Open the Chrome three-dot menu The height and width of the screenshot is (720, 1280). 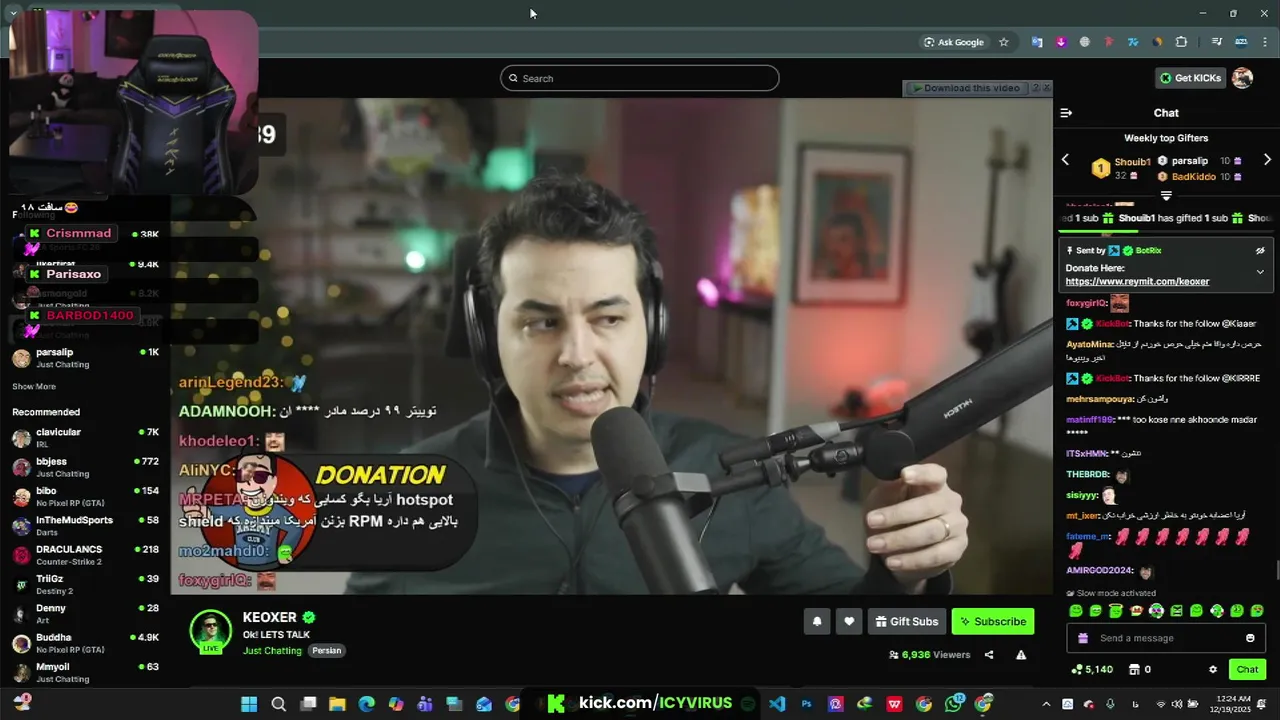(x=1265, y=42)
